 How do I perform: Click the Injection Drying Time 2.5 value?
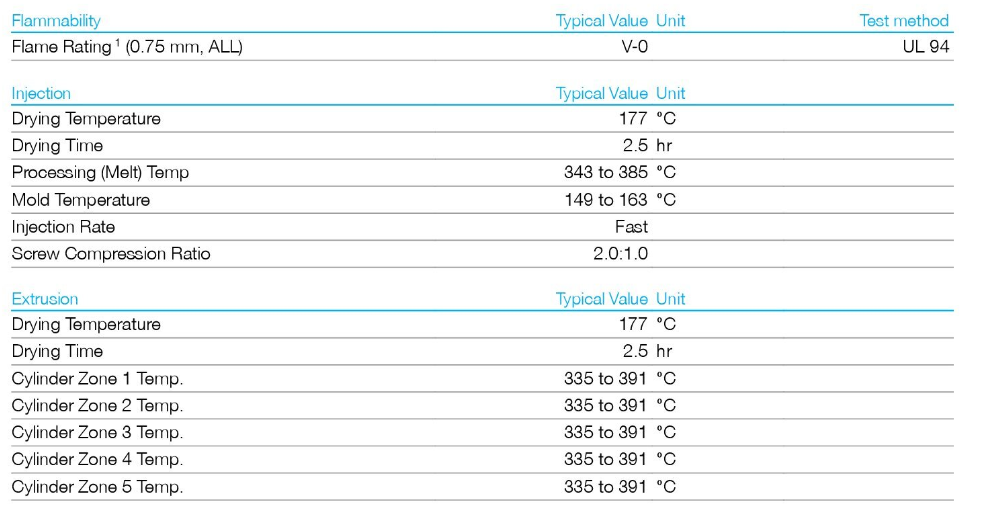(635, 145)
